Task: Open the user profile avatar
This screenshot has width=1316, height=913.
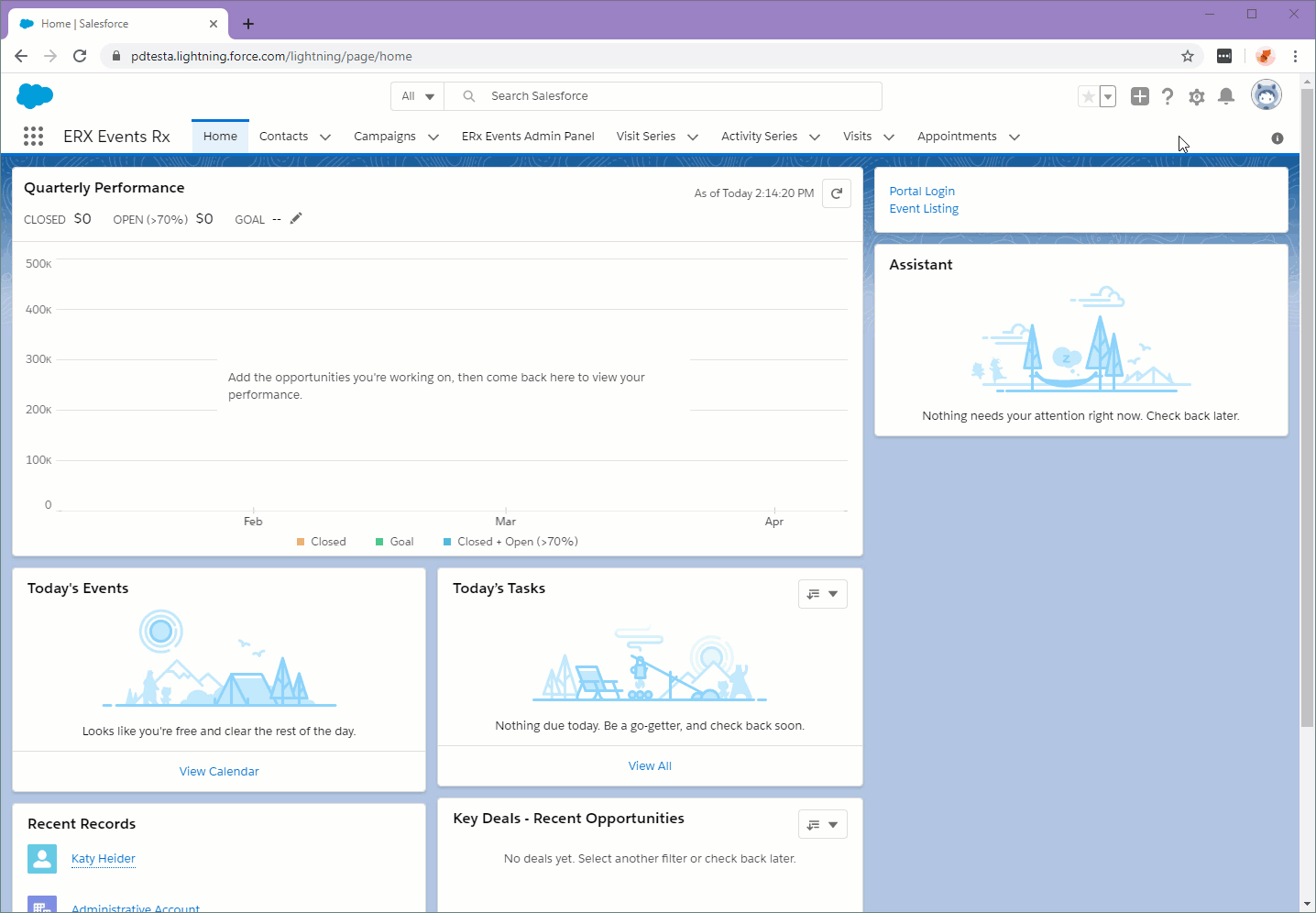Action: tap(1266, 95)
